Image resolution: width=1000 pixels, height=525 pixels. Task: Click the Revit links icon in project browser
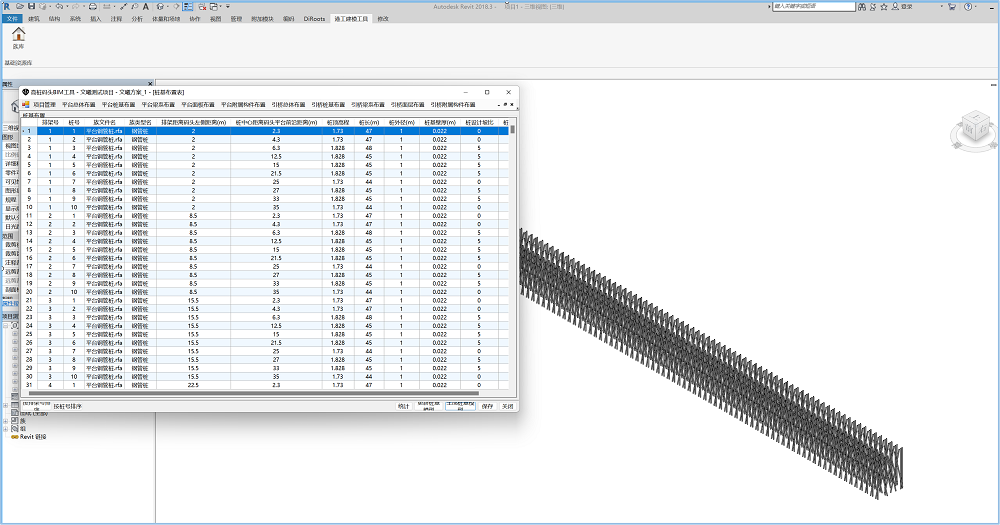(x=15, y=437)
